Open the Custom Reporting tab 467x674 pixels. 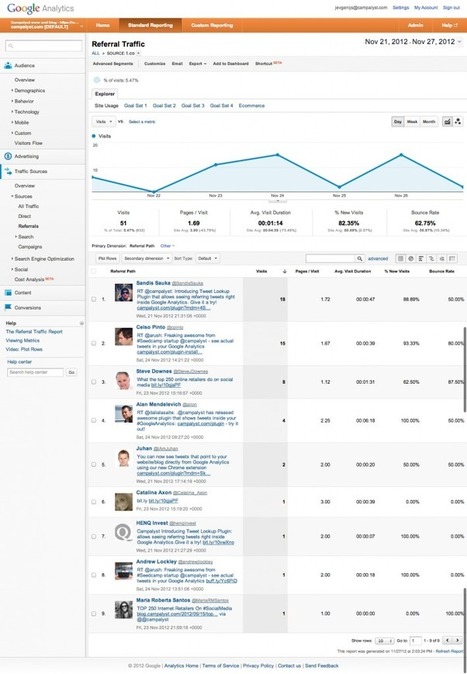tap(212, 25)
